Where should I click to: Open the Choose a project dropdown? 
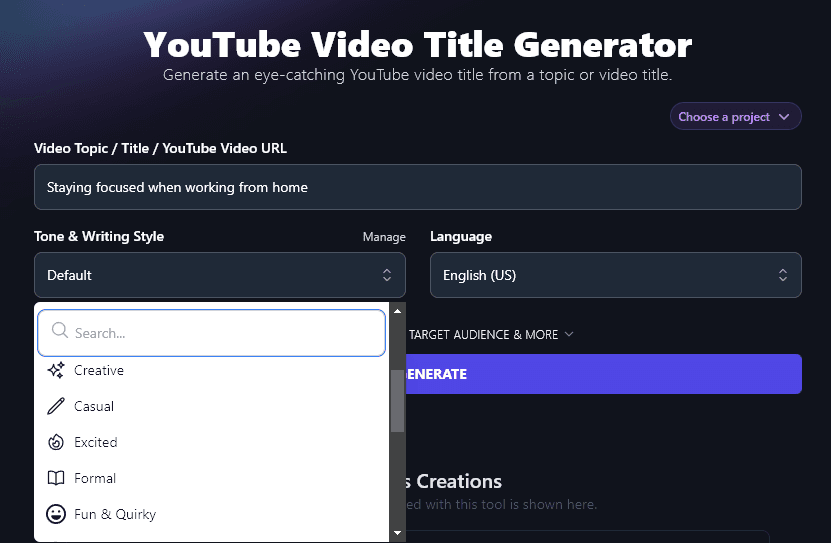[x=736, y=117]
